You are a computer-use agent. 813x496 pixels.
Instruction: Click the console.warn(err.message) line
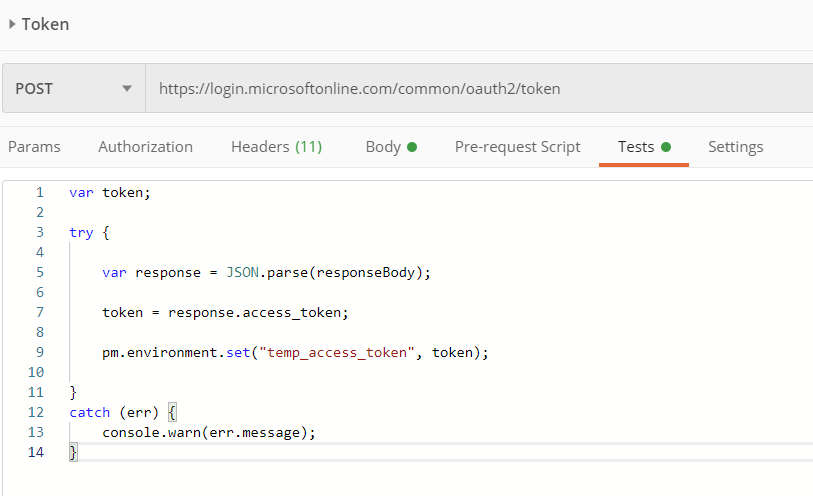coord(208,432)
